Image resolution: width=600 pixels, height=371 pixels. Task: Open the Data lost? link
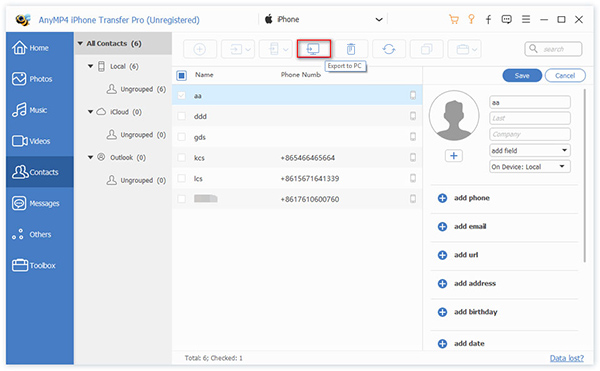click(x=566, y=358)
